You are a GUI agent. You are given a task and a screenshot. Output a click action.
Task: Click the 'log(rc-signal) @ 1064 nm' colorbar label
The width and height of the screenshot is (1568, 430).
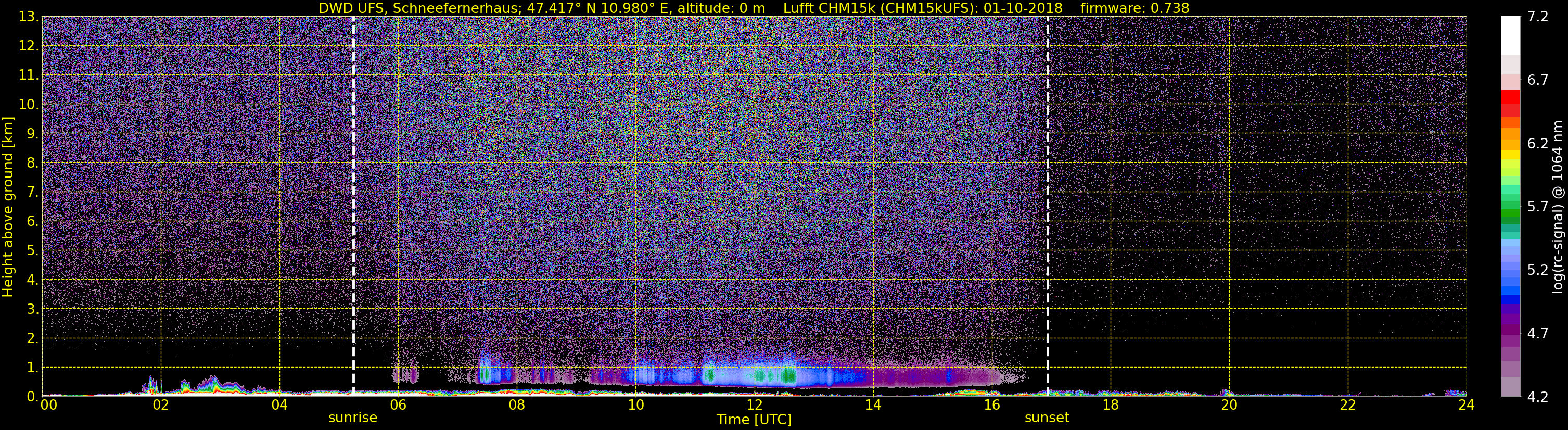click(x=1558, y=207)
